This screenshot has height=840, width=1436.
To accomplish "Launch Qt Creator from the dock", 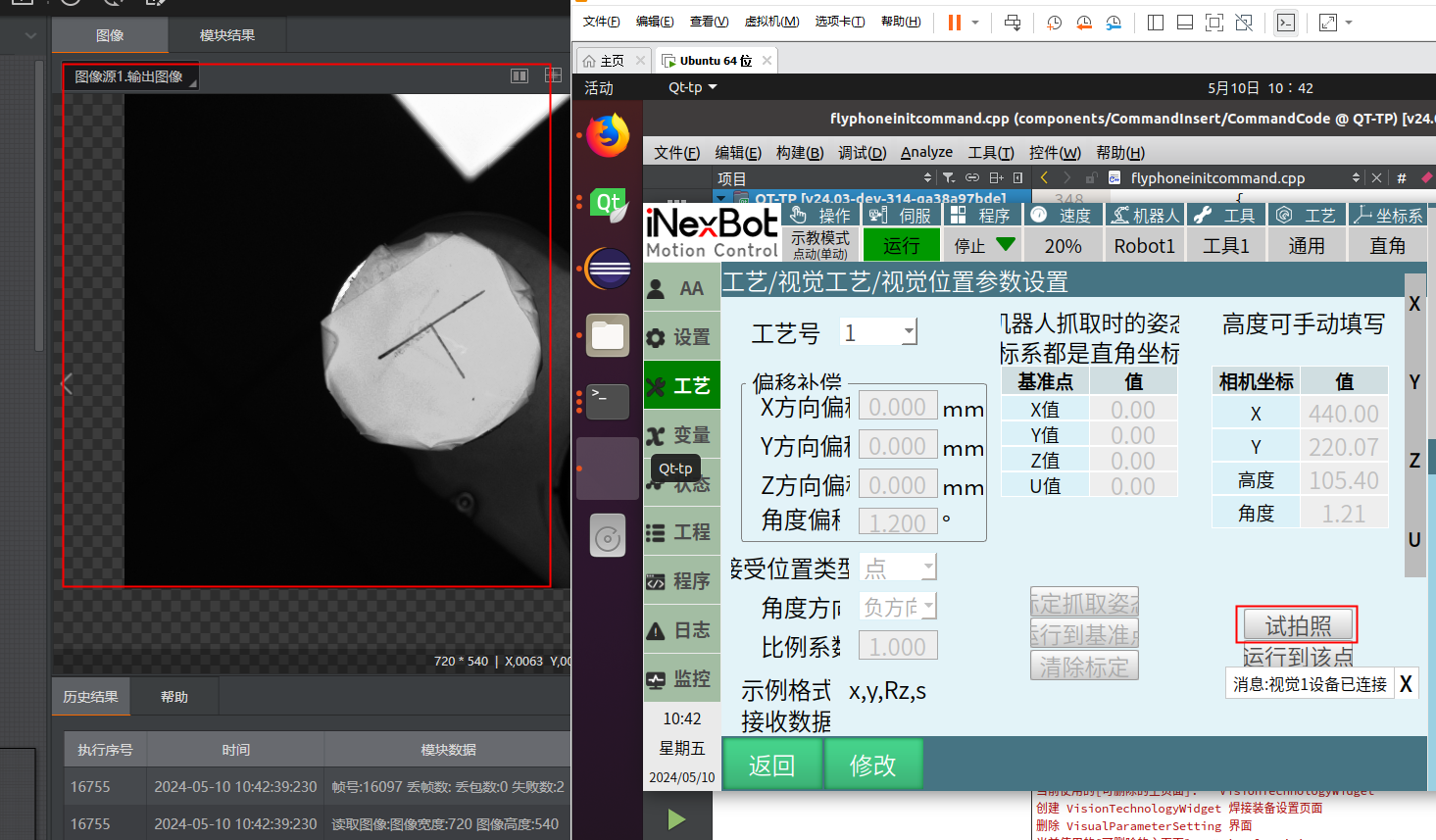I will 608,204.
